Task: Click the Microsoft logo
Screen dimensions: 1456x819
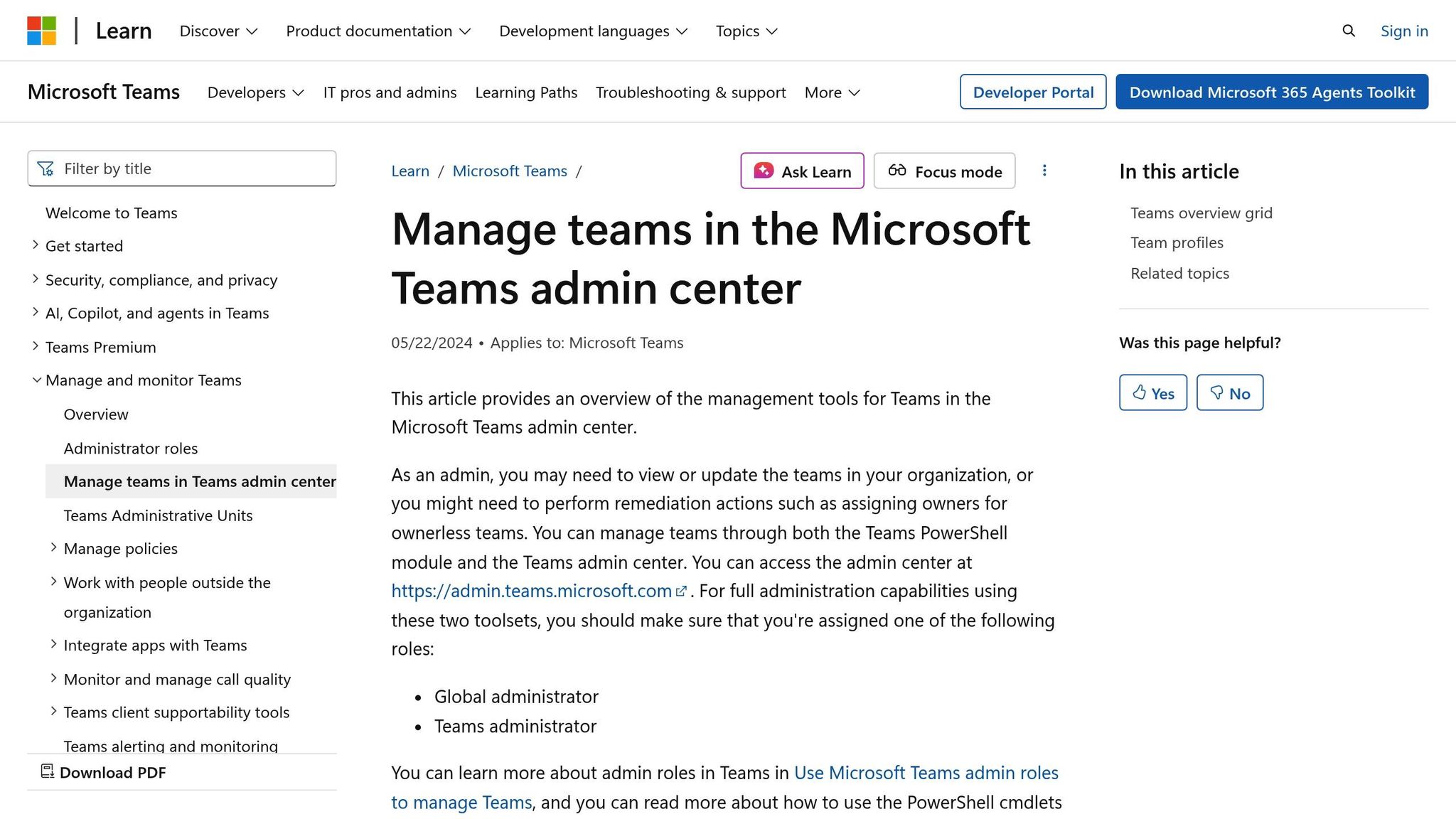Action: point(41,31)
